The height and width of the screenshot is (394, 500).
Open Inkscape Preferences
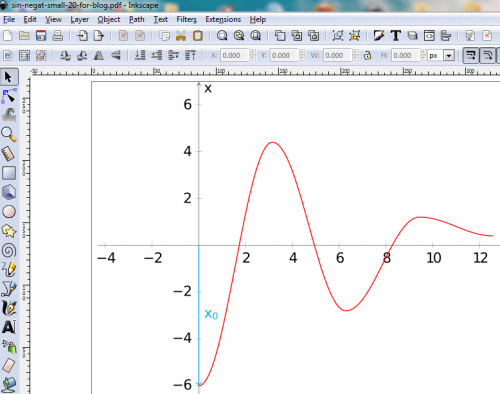[470, 36]
